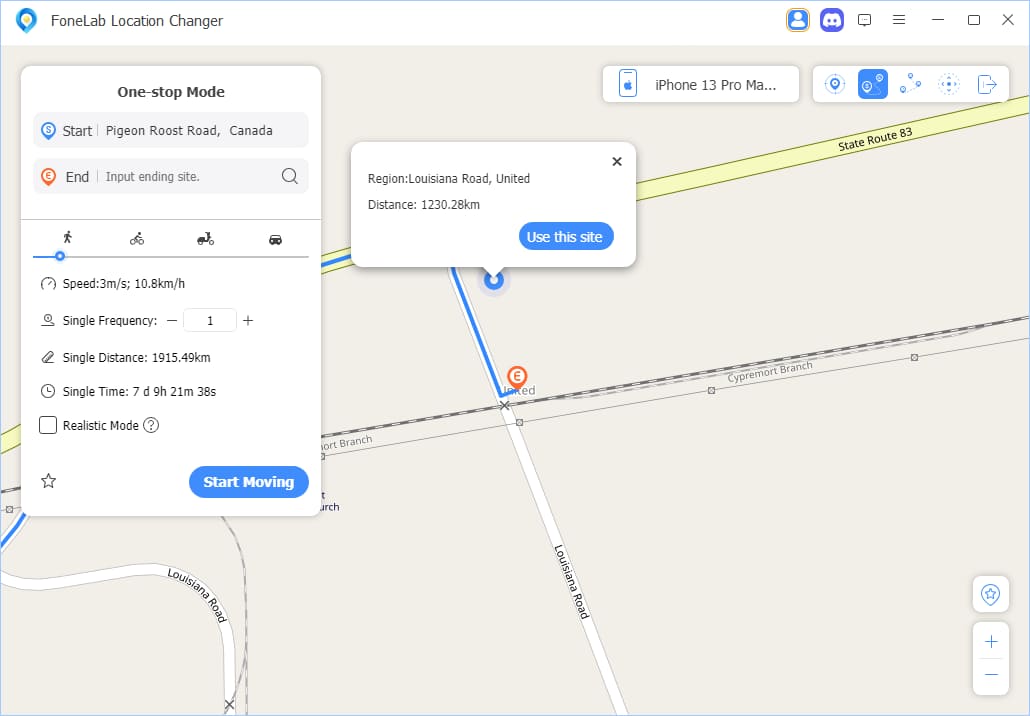Click the 'Speed:3m/s; 10.8km/h' text
This screenshot has width=1030, height=716.
124,284
